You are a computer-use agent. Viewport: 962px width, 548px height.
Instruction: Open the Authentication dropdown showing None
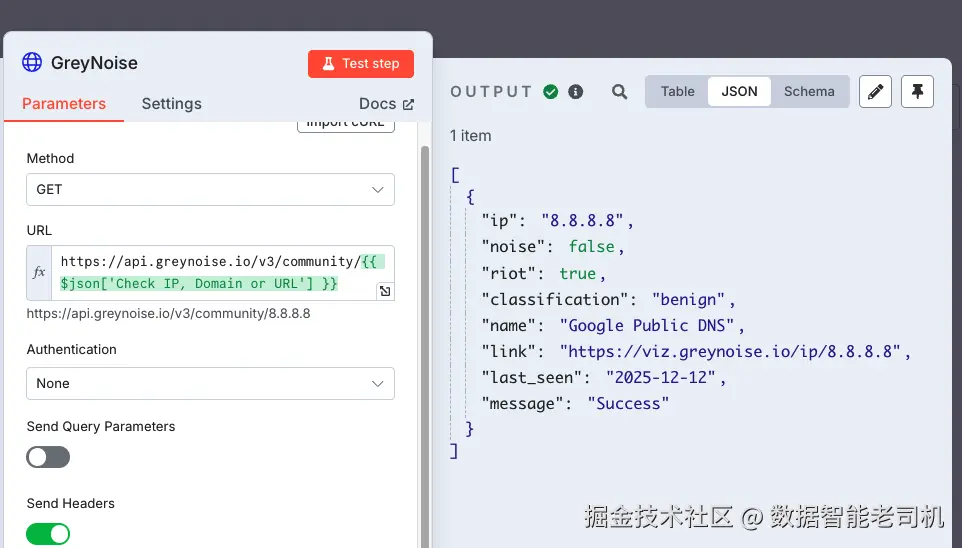coord(210,384)
